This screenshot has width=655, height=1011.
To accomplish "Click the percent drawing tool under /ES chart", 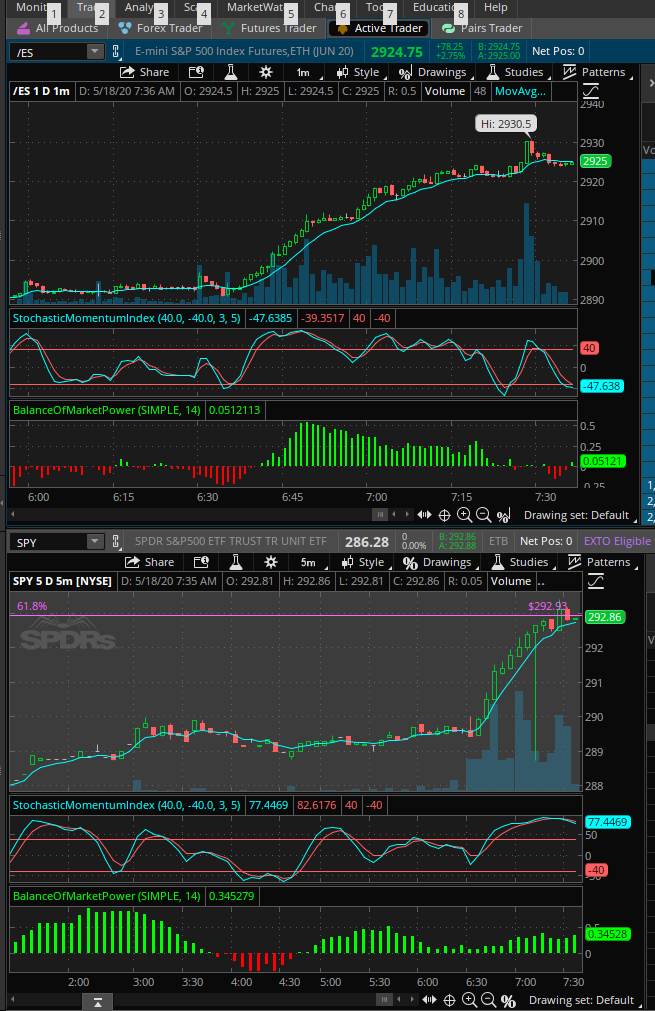I will (503, 515).
